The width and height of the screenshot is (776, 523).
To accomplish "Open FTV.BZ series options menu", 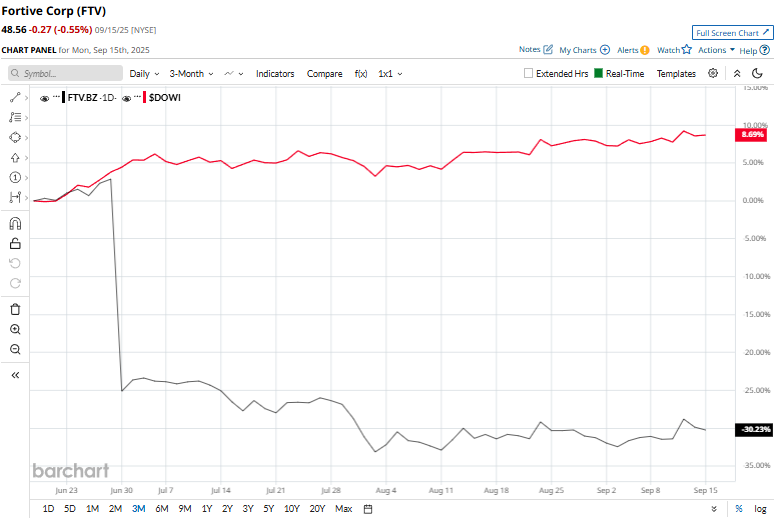I will tap(56, 96).
